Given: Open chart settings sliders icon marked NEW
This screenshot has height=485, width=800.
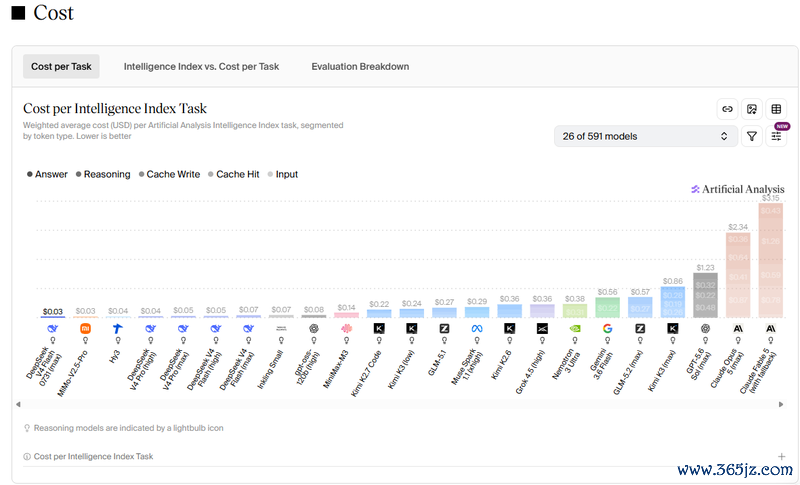Looking at the screenshot, I should coord(776,136).
